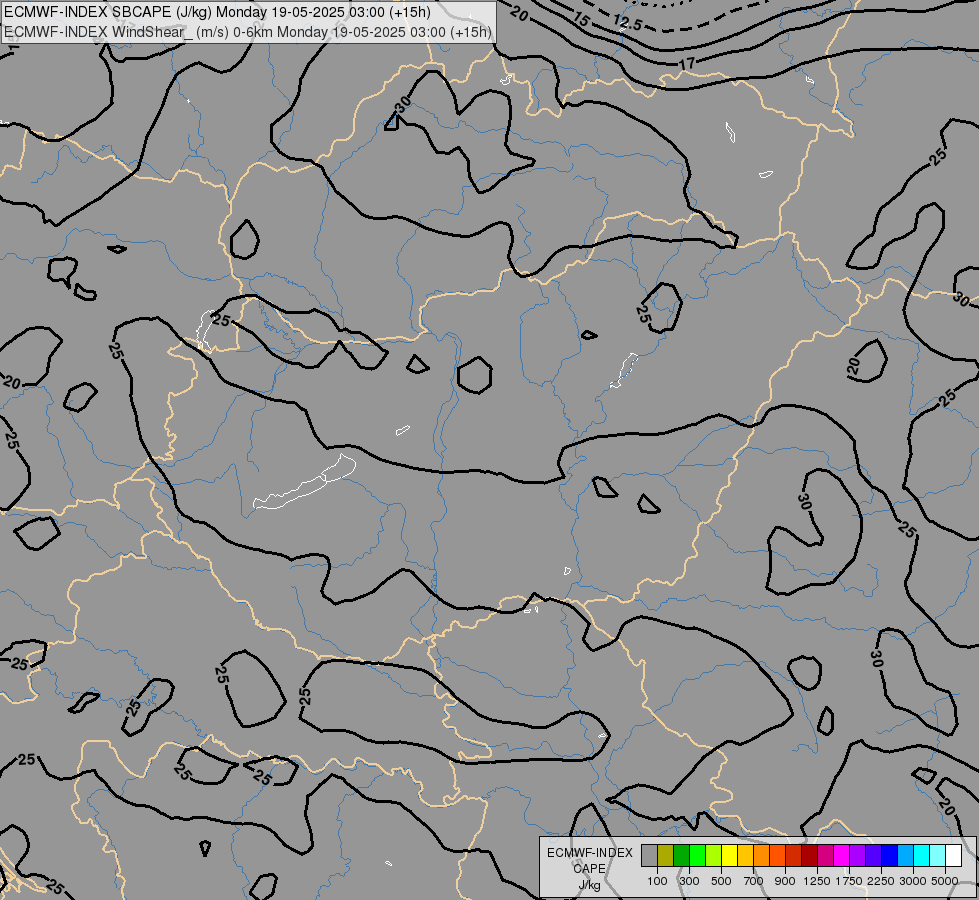Select the olive legend color swatch
Screen dimensions: 979x900
tap(666, 855)
